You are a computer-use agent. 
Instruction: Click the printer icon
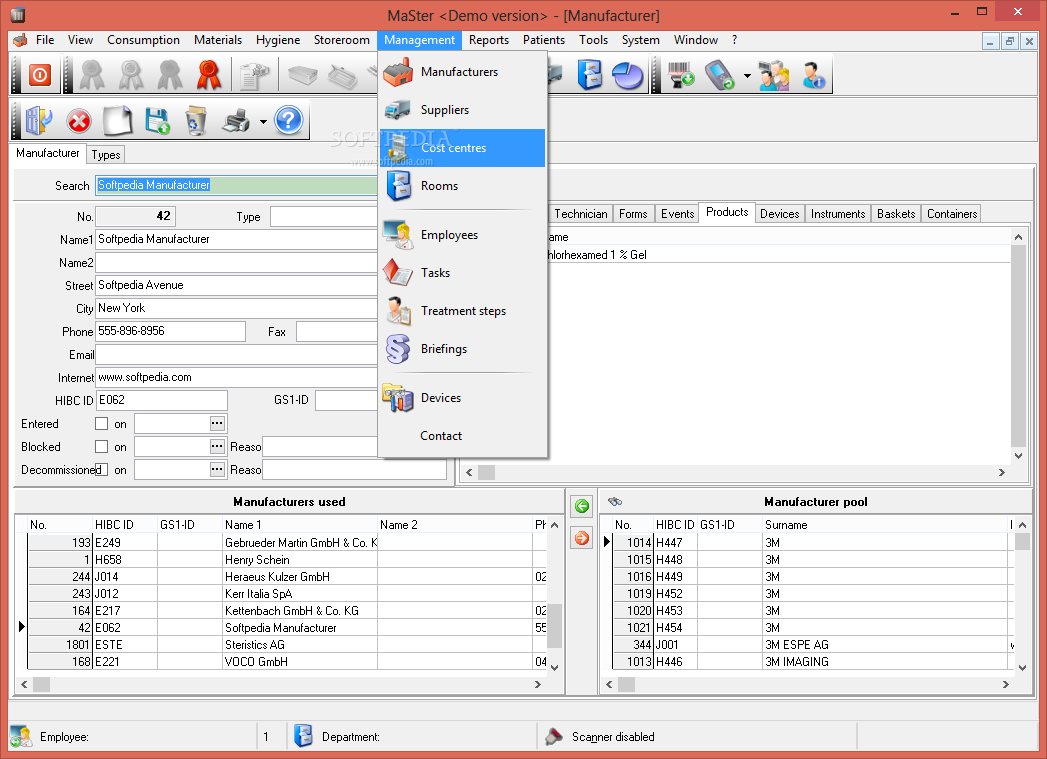click(236, 121)
